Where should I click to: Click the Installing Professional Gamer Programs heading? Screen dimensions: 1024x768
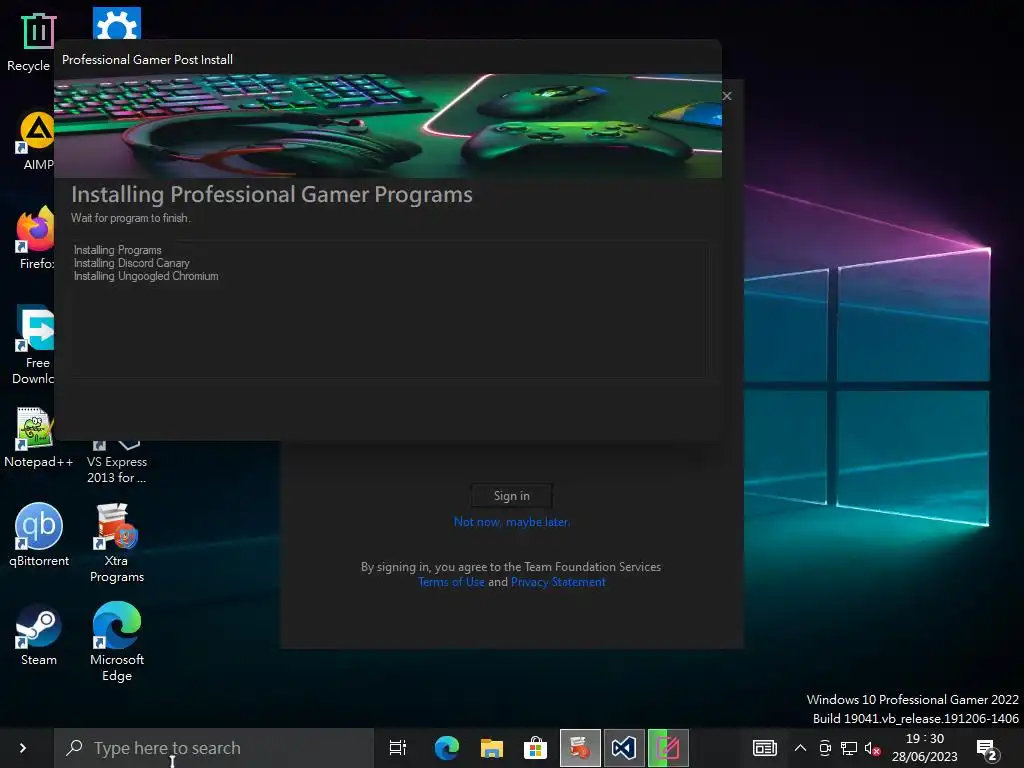point(272,195)
